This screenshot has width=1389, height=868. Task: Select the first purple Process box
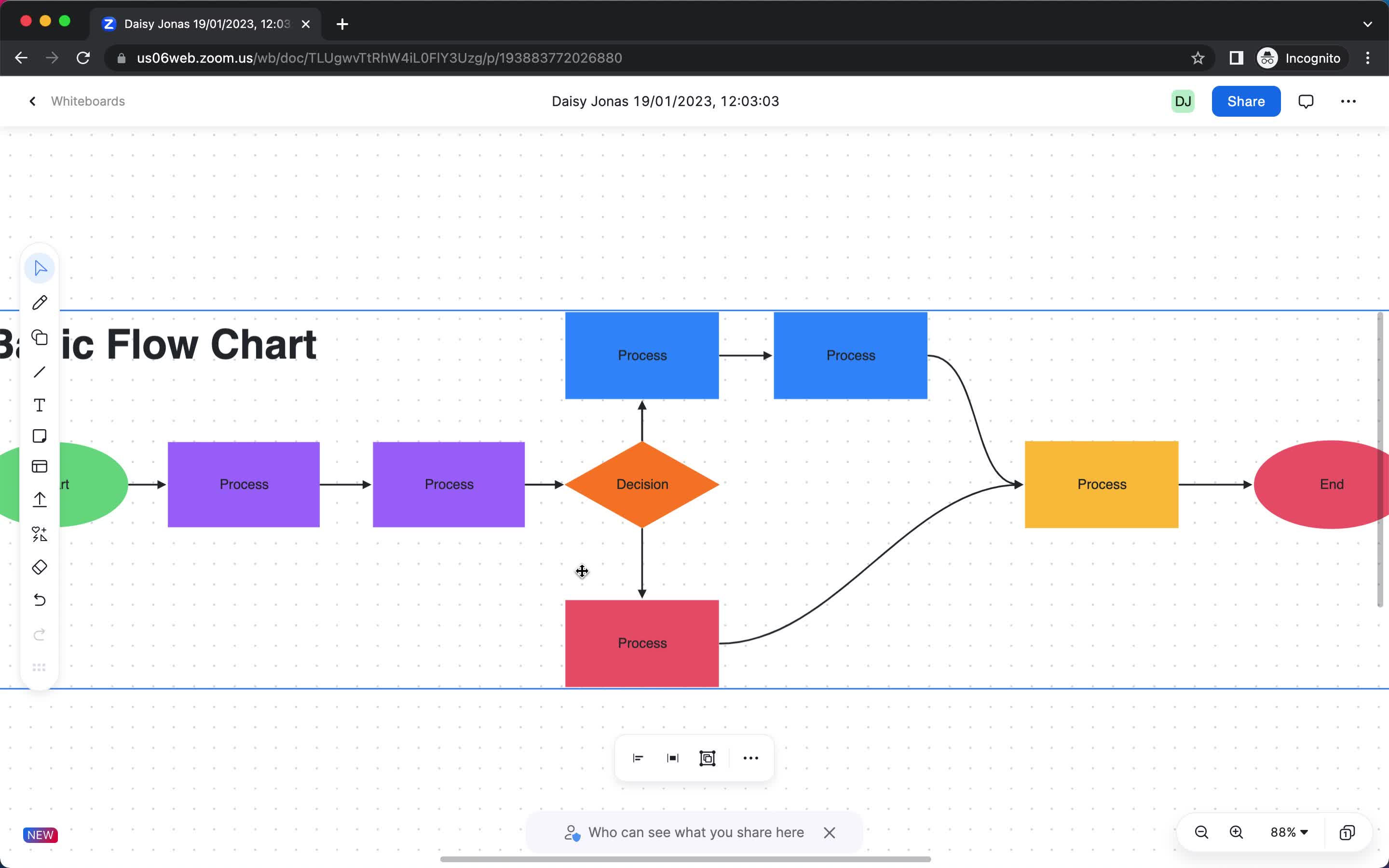tap(244, 485)
